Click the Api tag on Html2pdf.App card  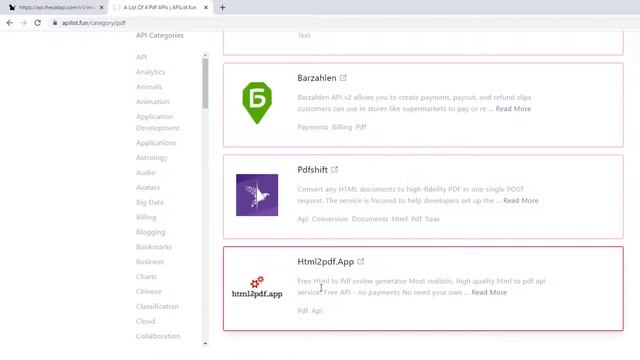317,311
